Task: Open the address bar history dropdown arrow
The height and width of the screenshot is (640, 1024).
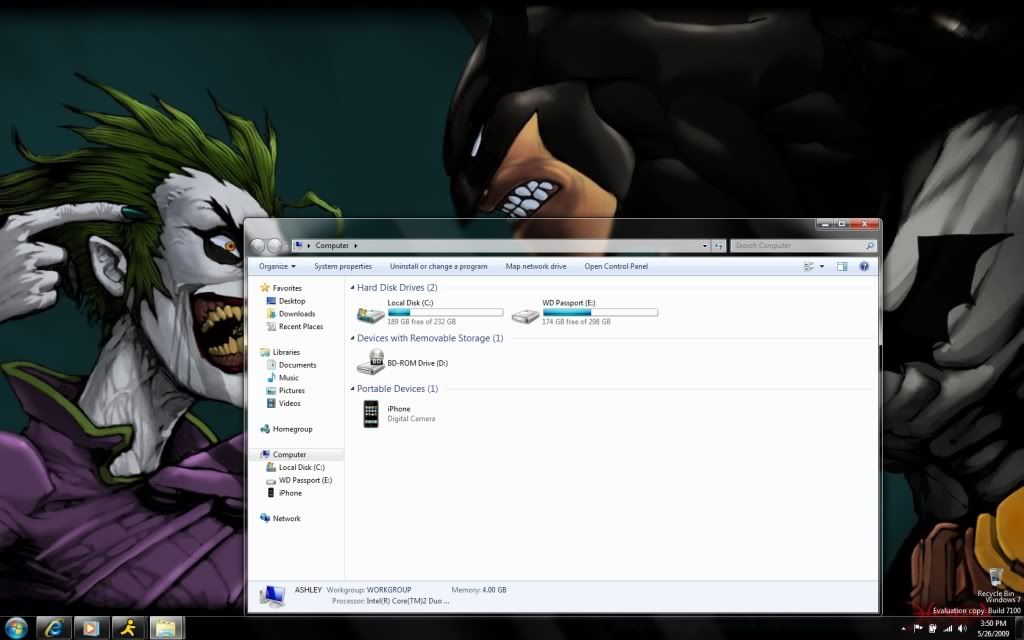Action: point(705,246)
